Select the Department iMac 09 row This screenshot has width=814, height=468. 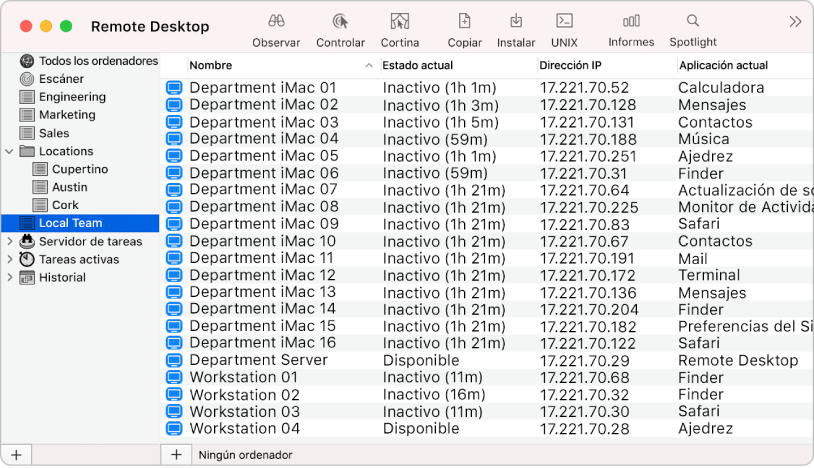tap(487, 224)
